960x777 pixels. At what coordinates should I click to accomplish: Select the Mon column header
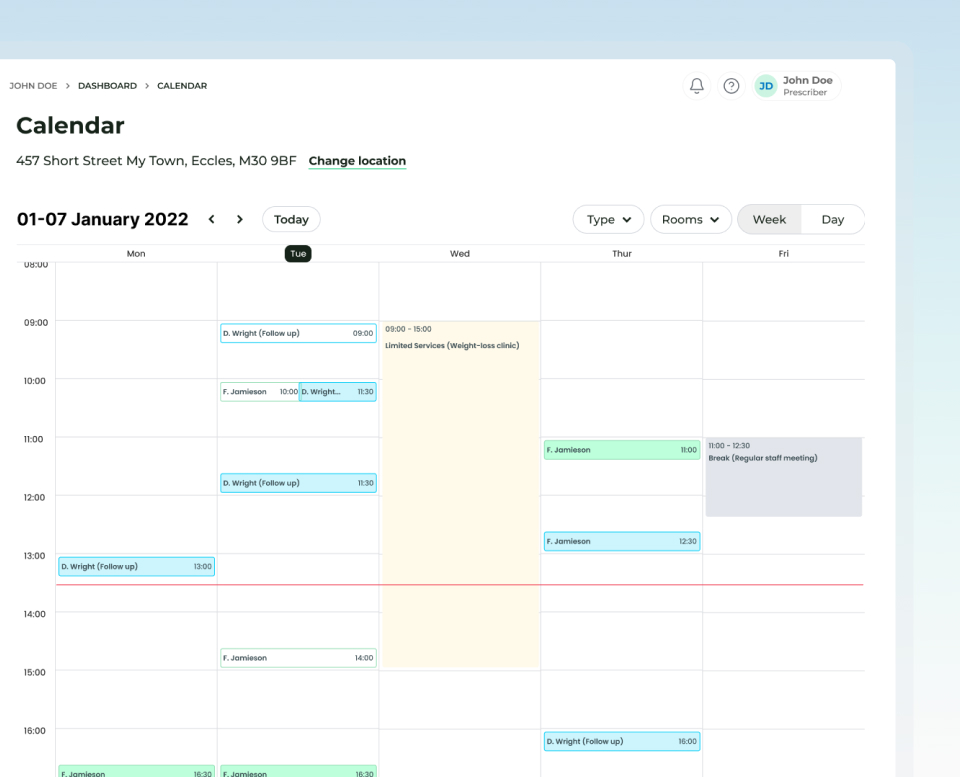click(136, 253)
